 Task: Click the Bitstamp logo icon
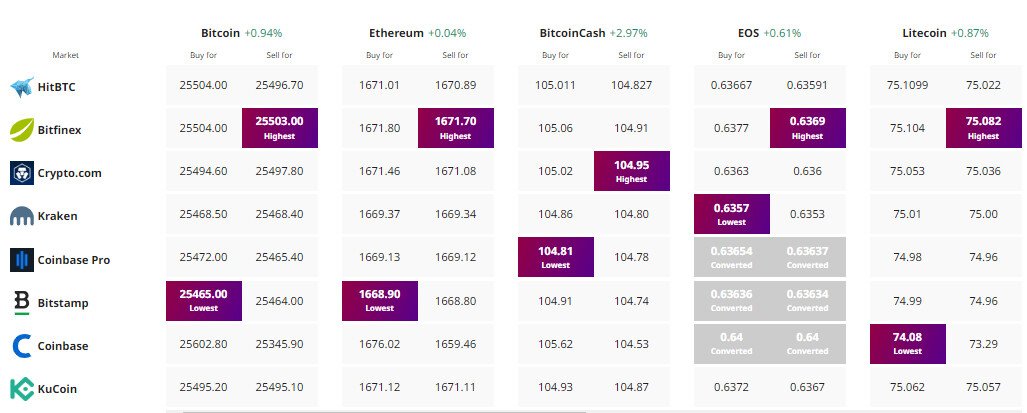22,302
